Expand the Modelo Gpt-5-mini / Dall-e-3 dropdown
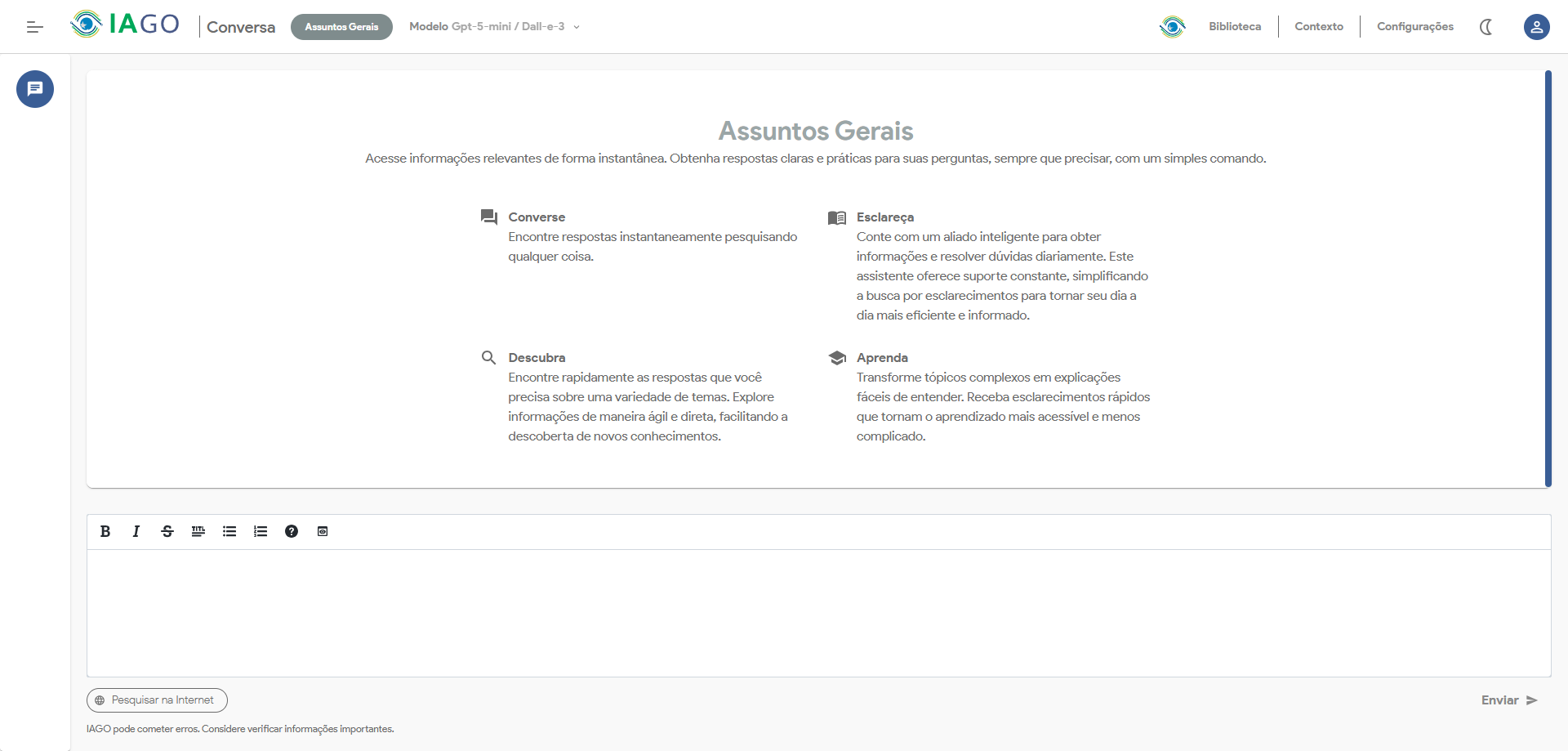Viewport: 1568px width, 751px height. tap(495, 27)
